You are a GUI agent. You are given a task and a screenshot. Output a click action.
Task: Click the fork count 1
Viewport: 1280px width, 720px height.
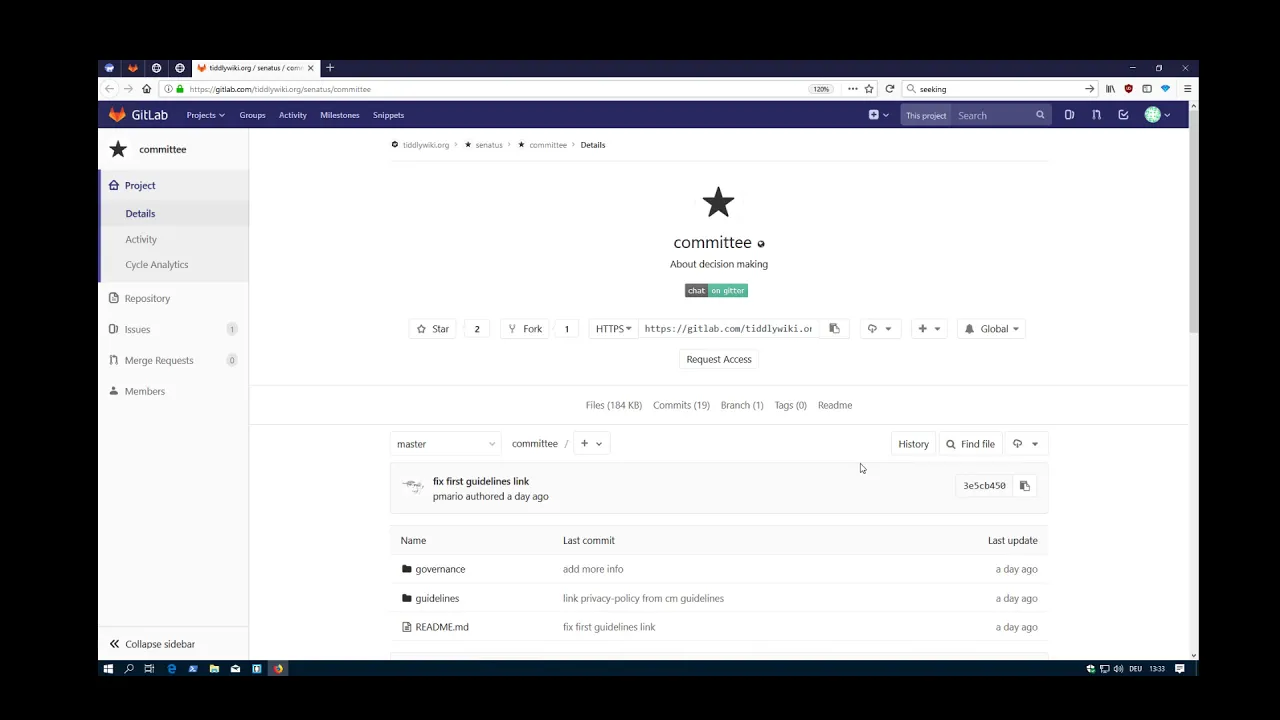click(x=566, y=329)
